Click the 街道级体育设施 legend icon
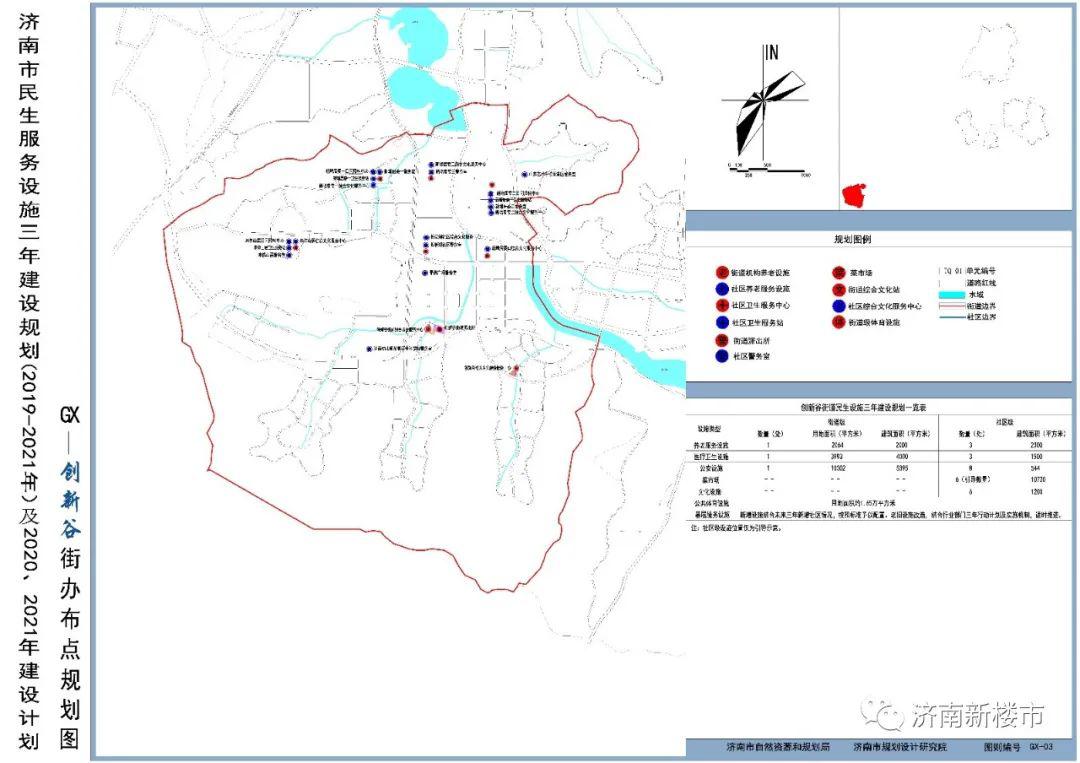 (x=837, y=323)
